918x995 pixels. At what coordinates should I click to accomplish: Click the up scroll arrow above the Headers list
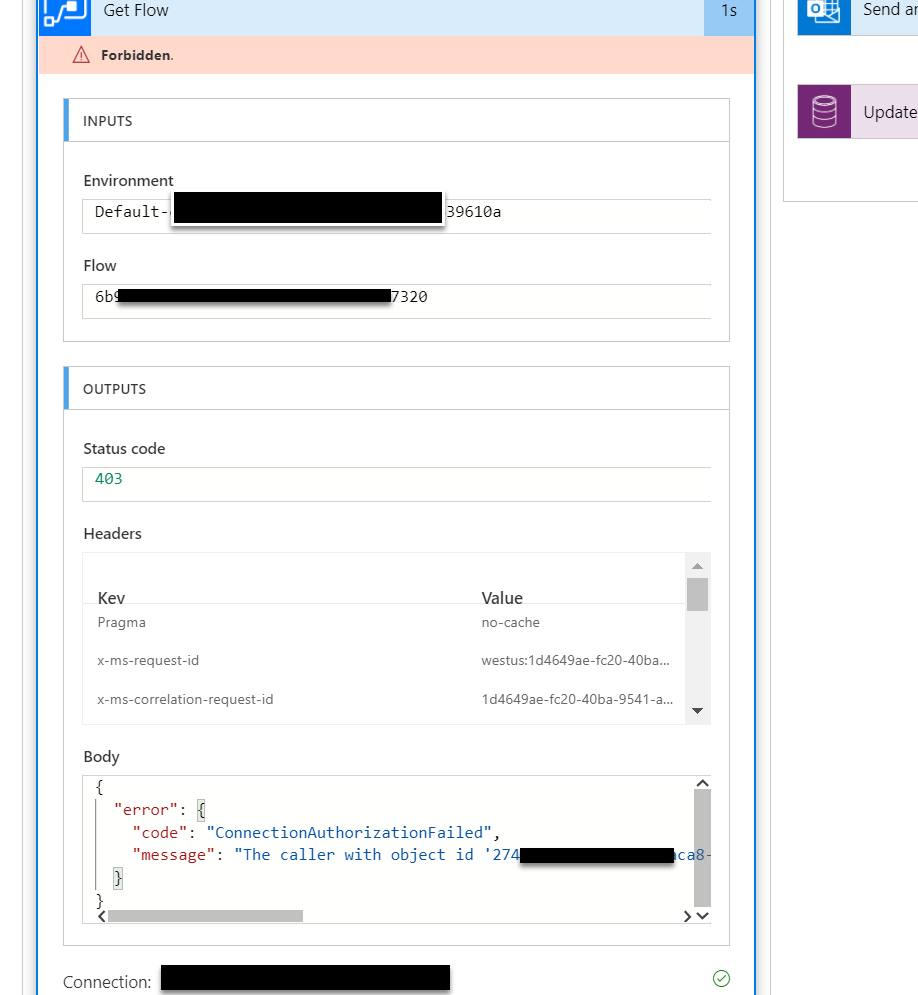(x=698, y=565)
